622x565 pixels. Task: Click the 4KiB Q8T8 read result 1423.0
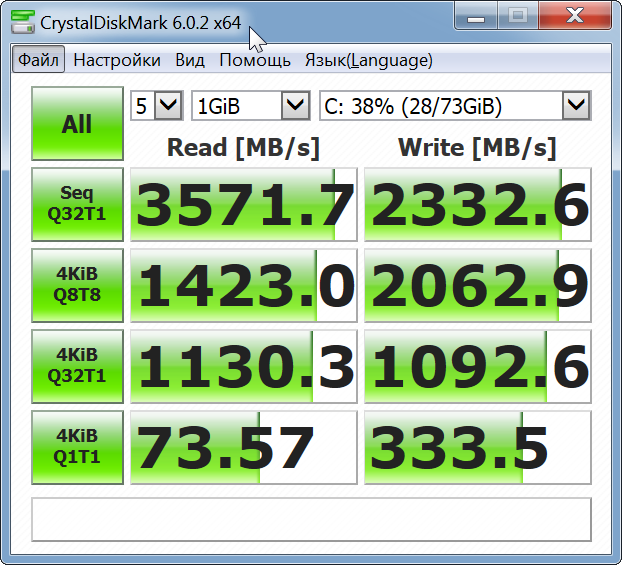click(244, 285)
